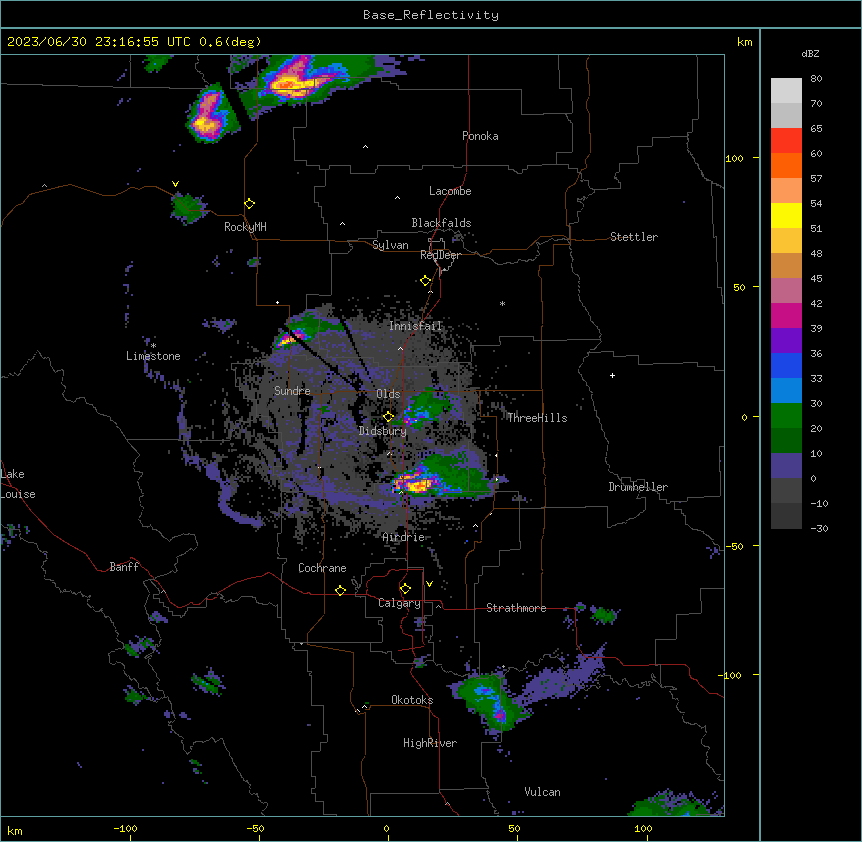Click the yellow diamond marker below Cochrane
This screenshot has height=842, width=862.
pyautogui.click(x=340, y=590)
